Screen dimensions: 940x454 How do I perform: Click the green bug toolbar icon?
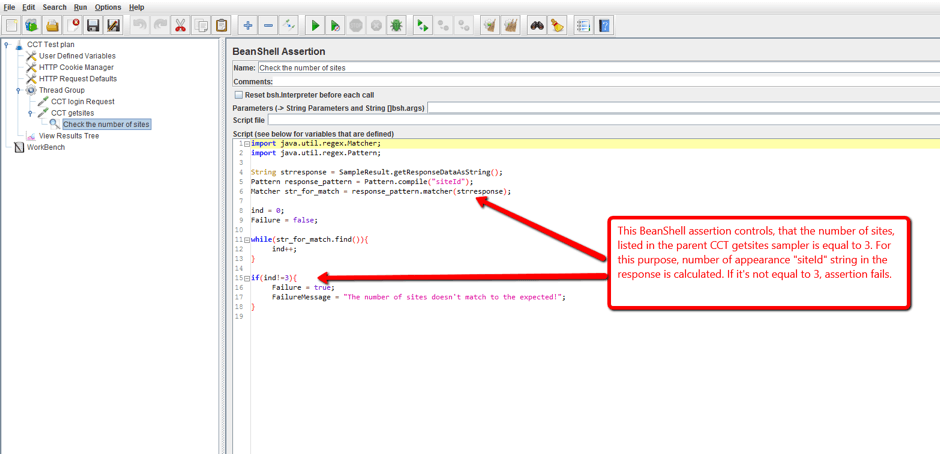(396, 26)
